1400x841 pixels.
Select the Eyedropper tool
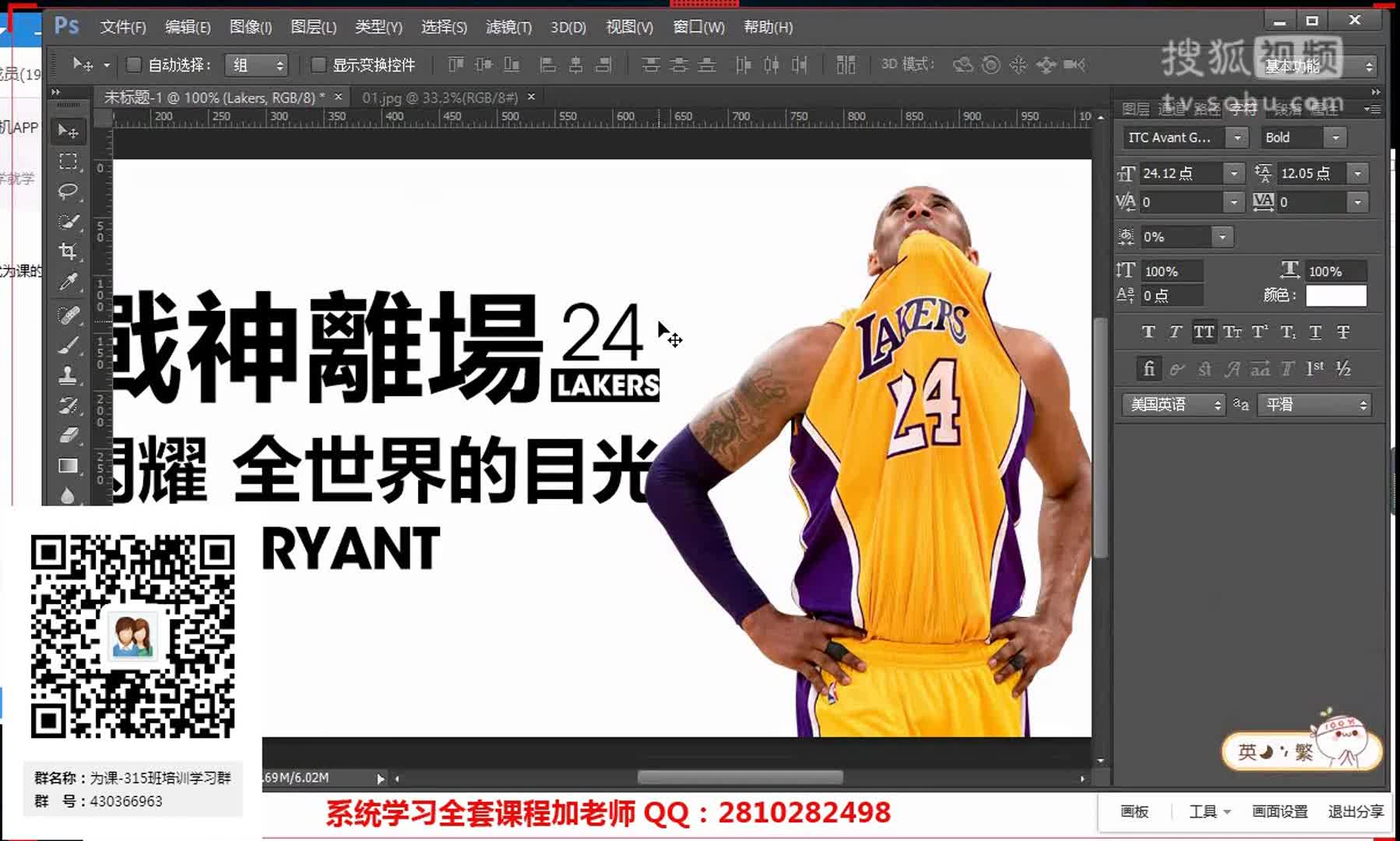(x=69, y=282)
